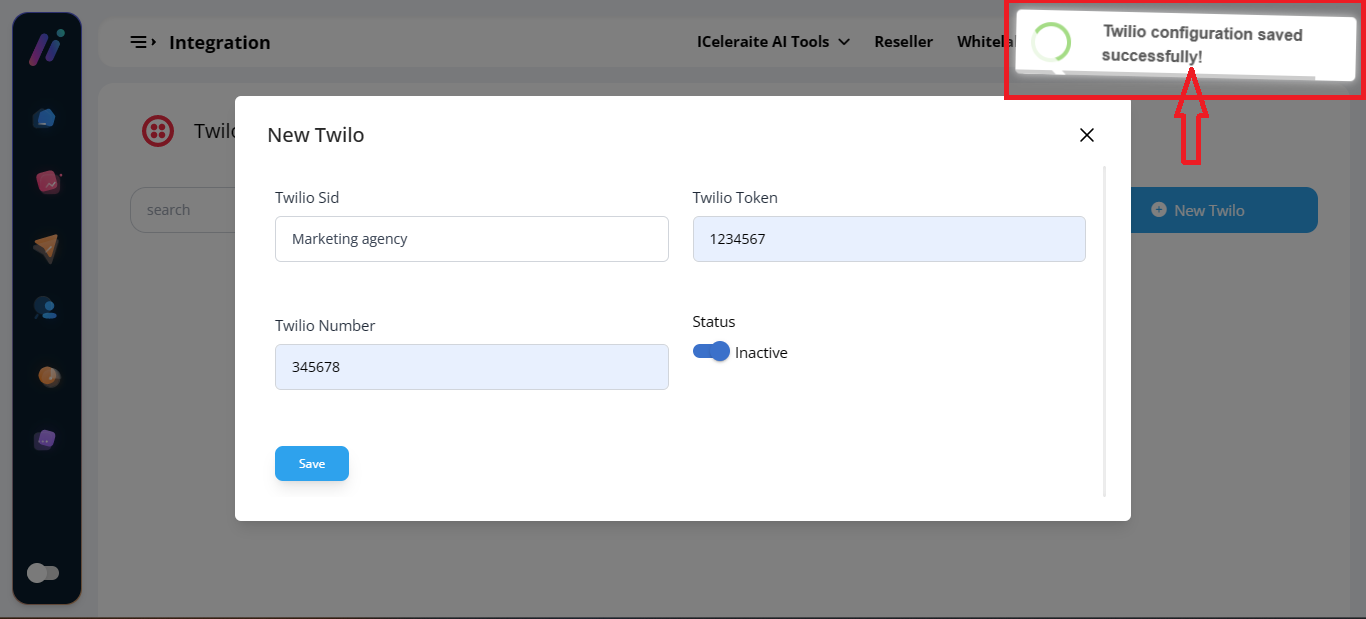Click the red Twilio logo icon
Screen dimensions: 1366x619
[158, 131]
